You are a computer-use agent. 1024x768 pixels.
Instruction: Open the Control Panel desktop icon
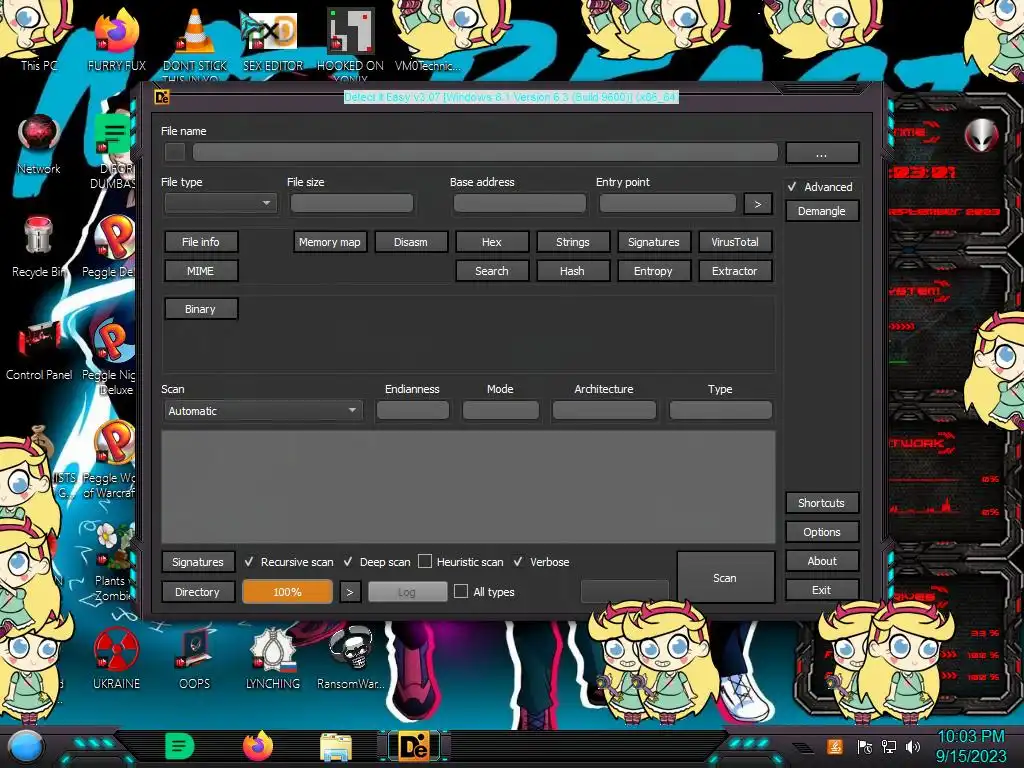point(39,349)
